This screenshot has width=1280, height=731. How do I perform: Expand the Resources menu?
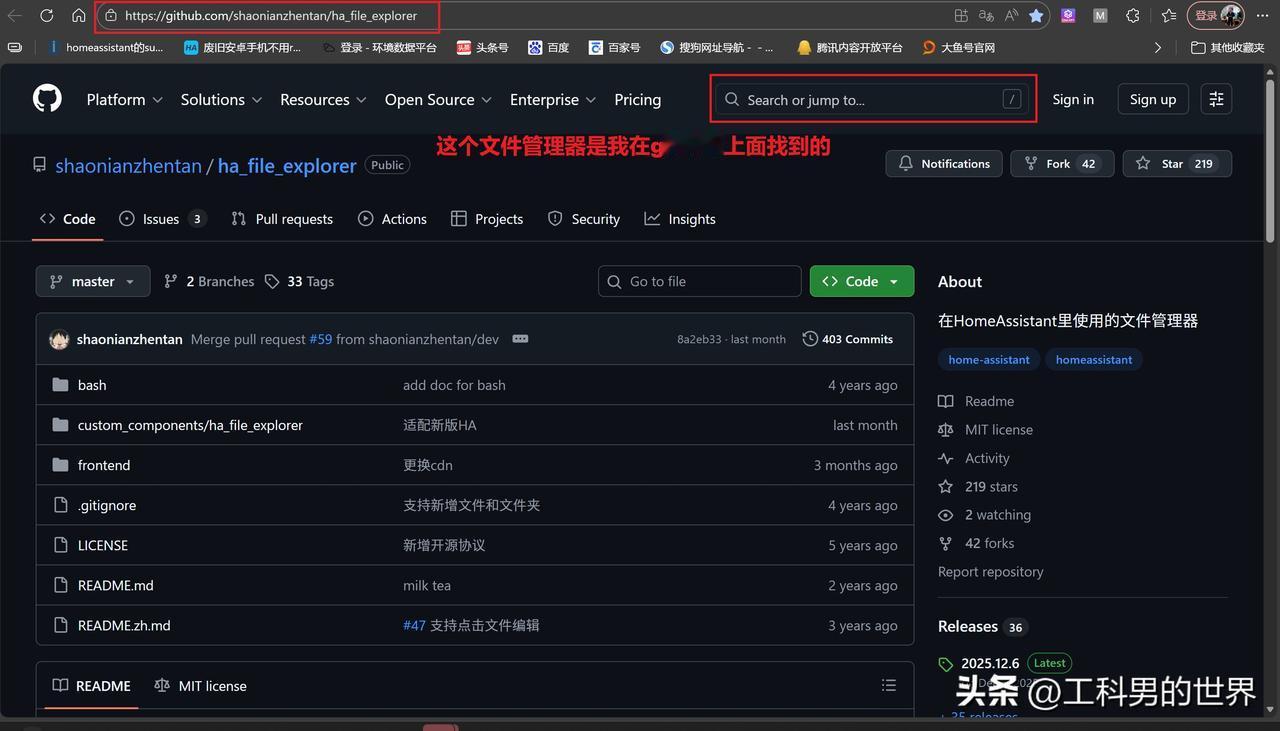pyautogui.click(x=323, y=99)
